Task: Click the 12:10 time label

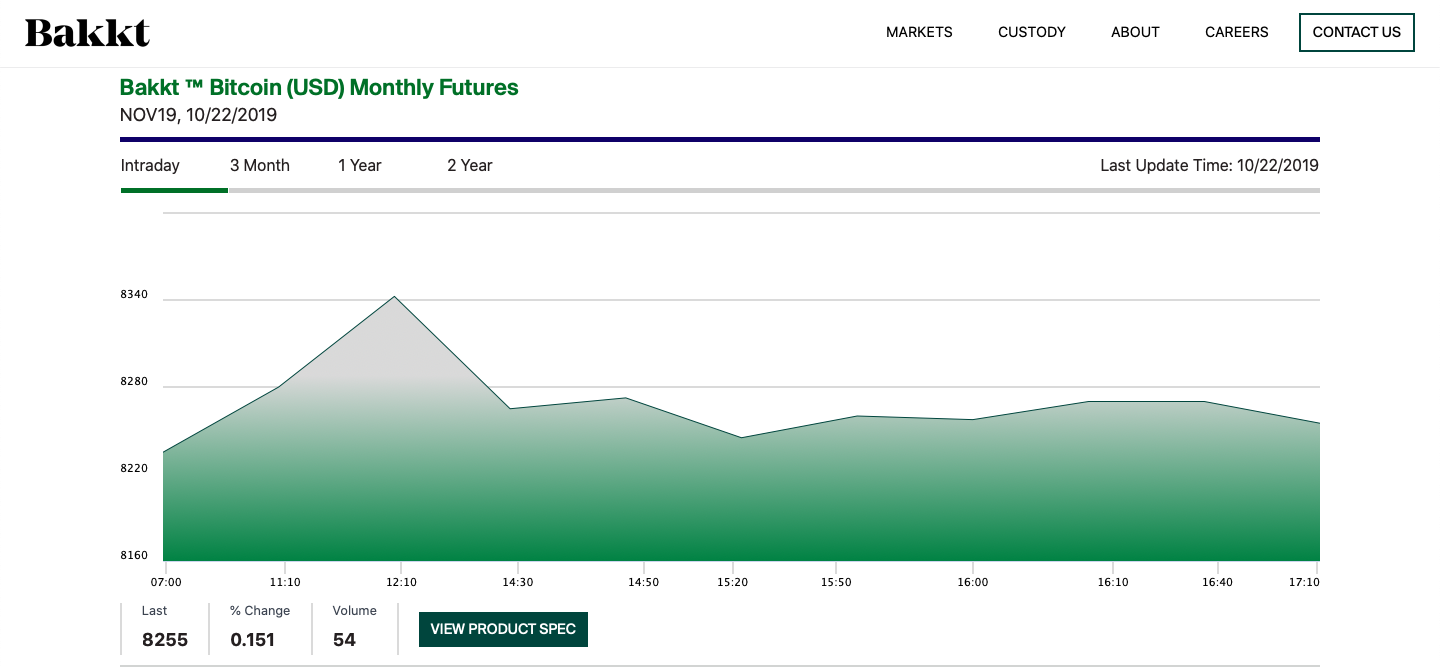Action: 401,582
